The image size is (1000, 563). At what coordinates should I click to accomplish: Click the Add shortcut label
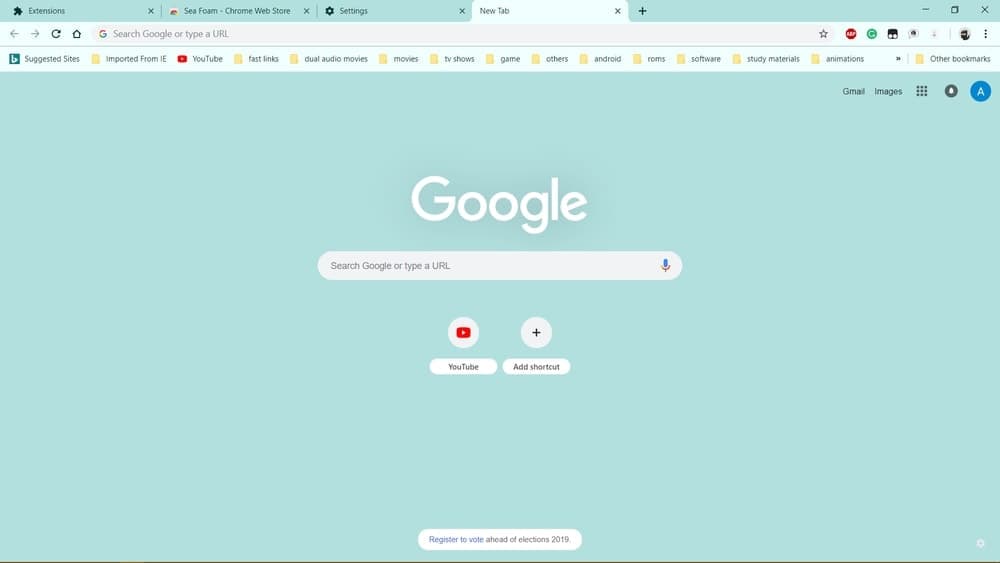point(536,367)
